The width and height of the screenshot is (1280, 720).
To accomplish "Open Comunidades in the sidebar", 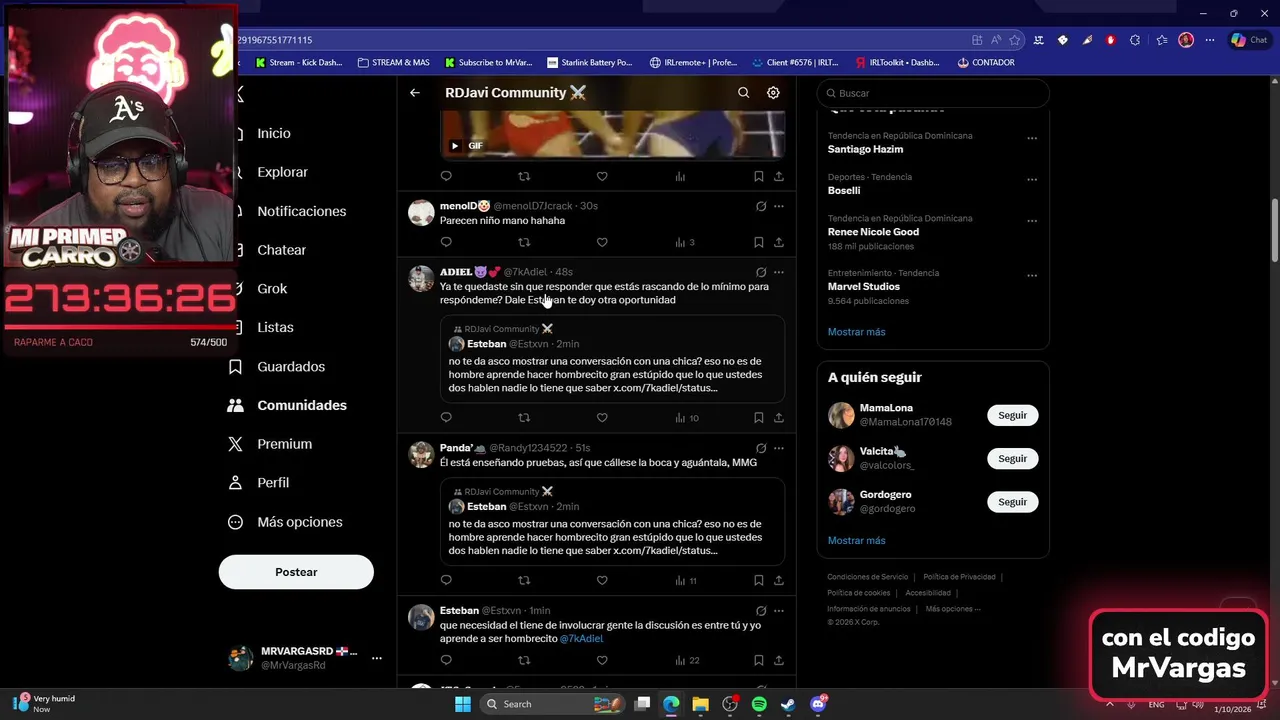I will 302,405.
